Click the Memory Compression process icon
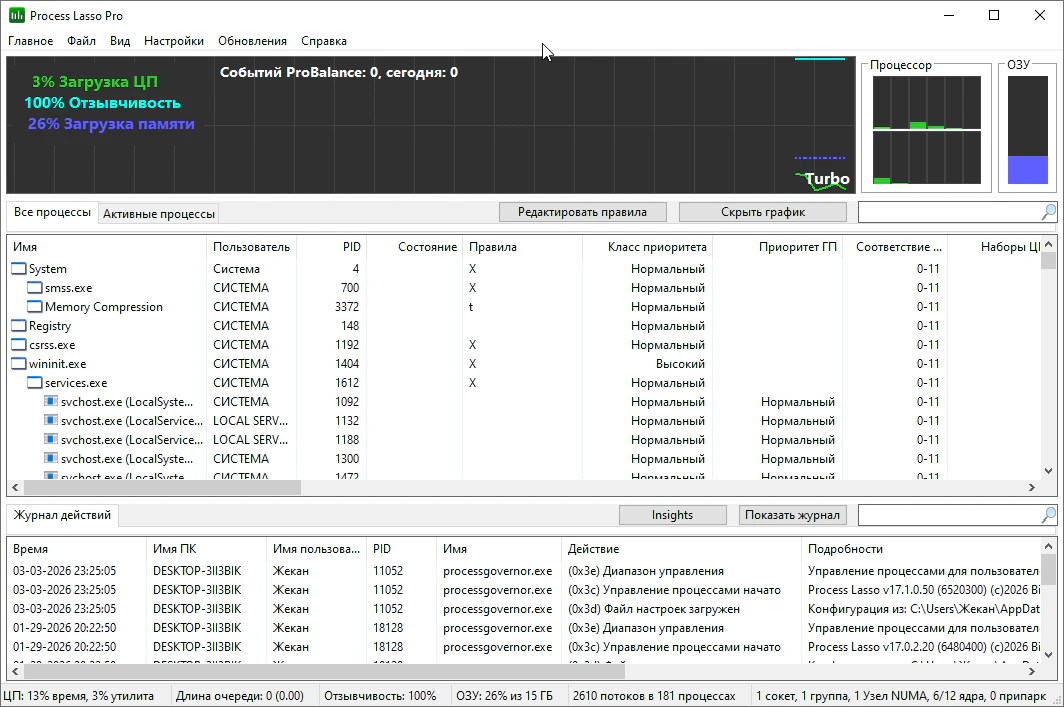This screenshot has width=1064, height=707. [x=35, y=307]
